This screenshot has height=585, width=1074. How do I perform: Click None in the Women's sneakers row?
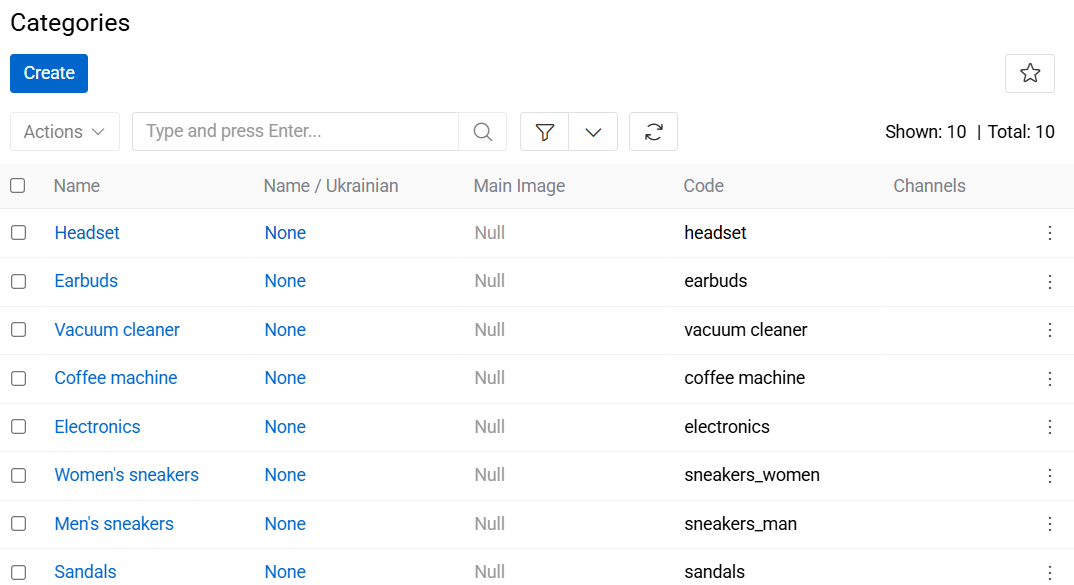285,475
